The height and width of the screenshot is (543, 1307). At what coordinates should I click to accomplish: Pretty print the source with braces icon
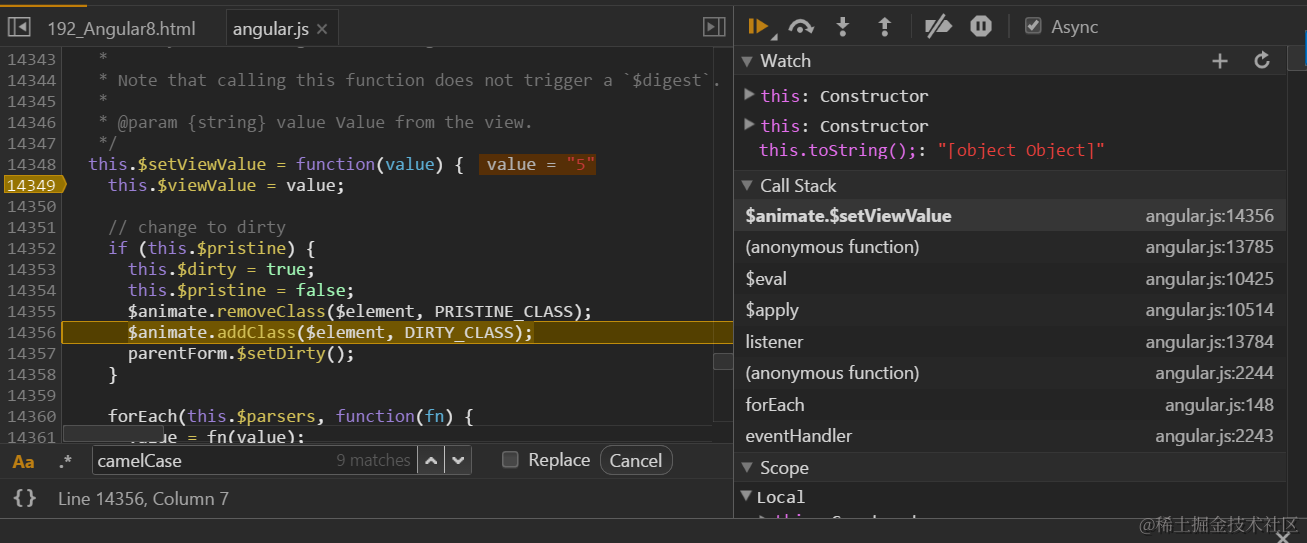25,498
